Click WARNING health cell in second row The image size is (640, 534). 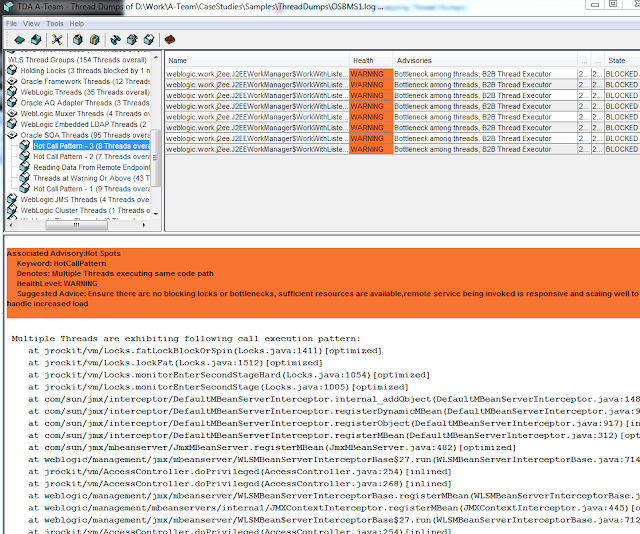[x=371, y=85]
